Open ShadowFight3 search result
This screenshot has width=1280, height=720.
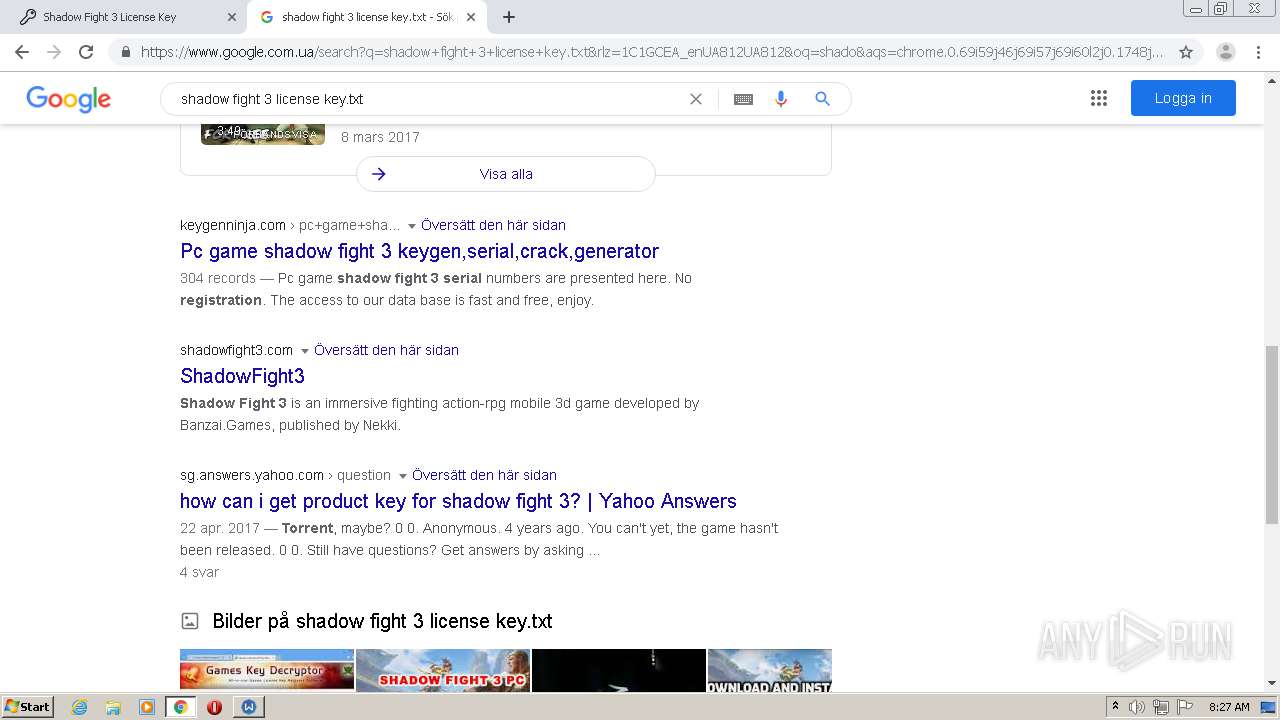tap(242, 376)
